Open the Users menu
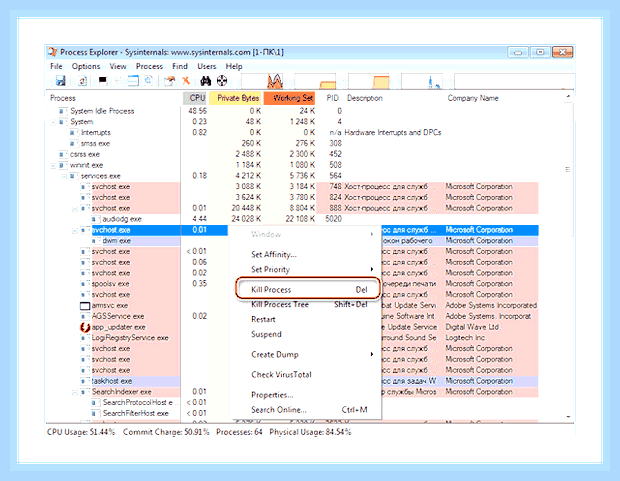Image resolution: width=620 pixels, height=481 pixels. (207, 66)
